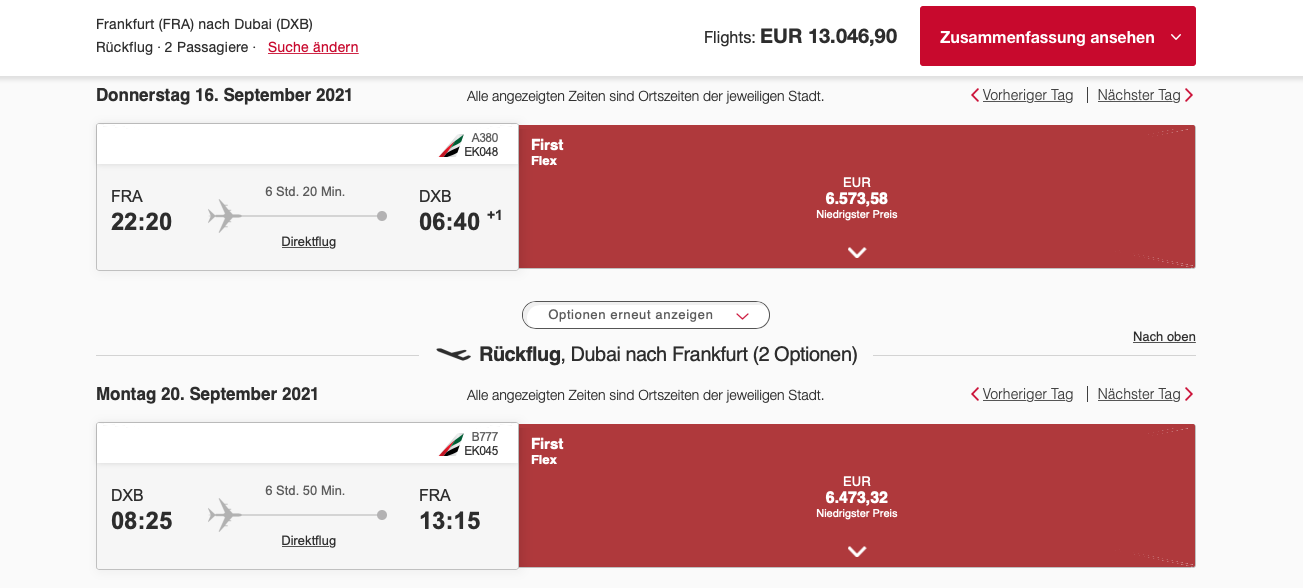Expand return First Flex fare details chevron
The image size is (1303, 588).
point(857,551)
